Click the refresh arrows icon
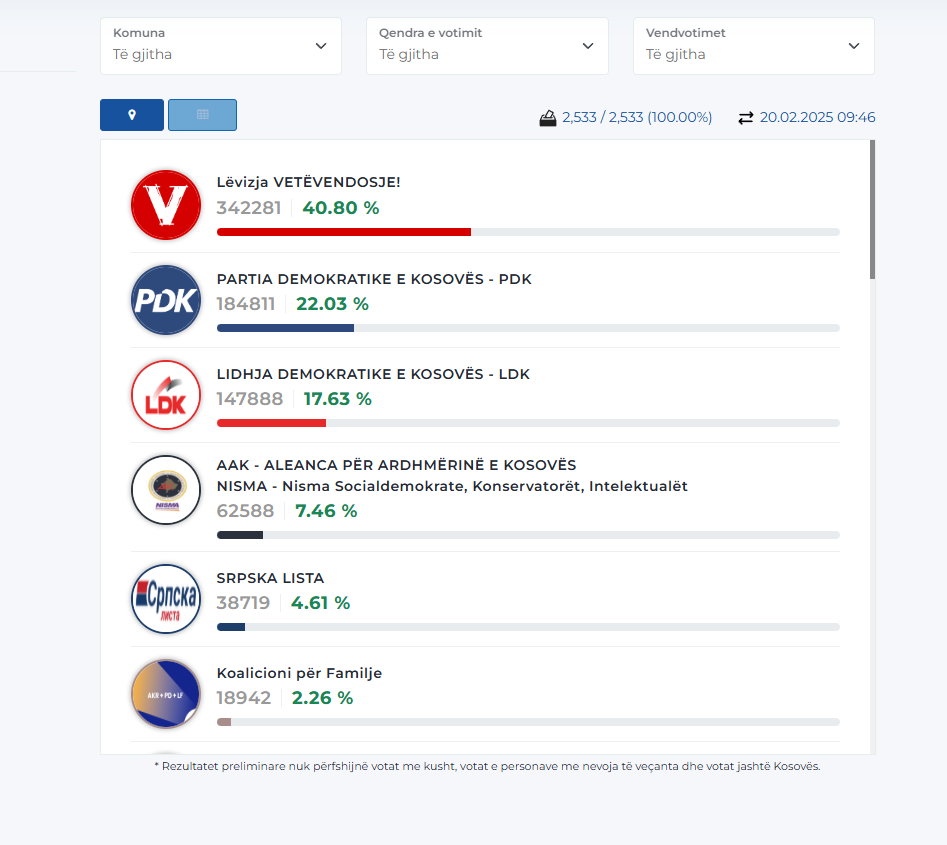Image resolution: width=947 pixels, height=845 pixels. click(x=746, y=118)
